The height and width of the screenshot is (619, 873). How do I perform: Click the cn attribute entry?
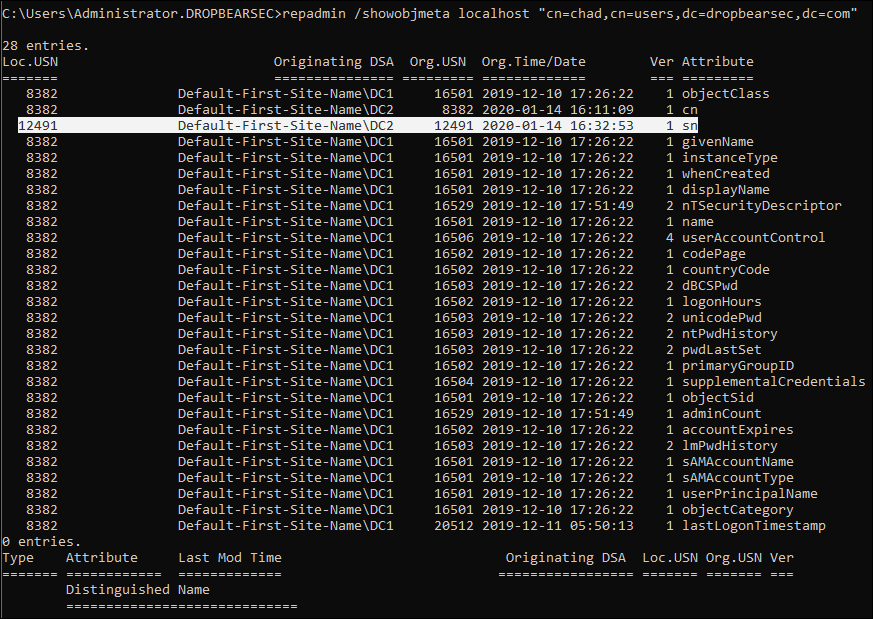tap(690, 110)
